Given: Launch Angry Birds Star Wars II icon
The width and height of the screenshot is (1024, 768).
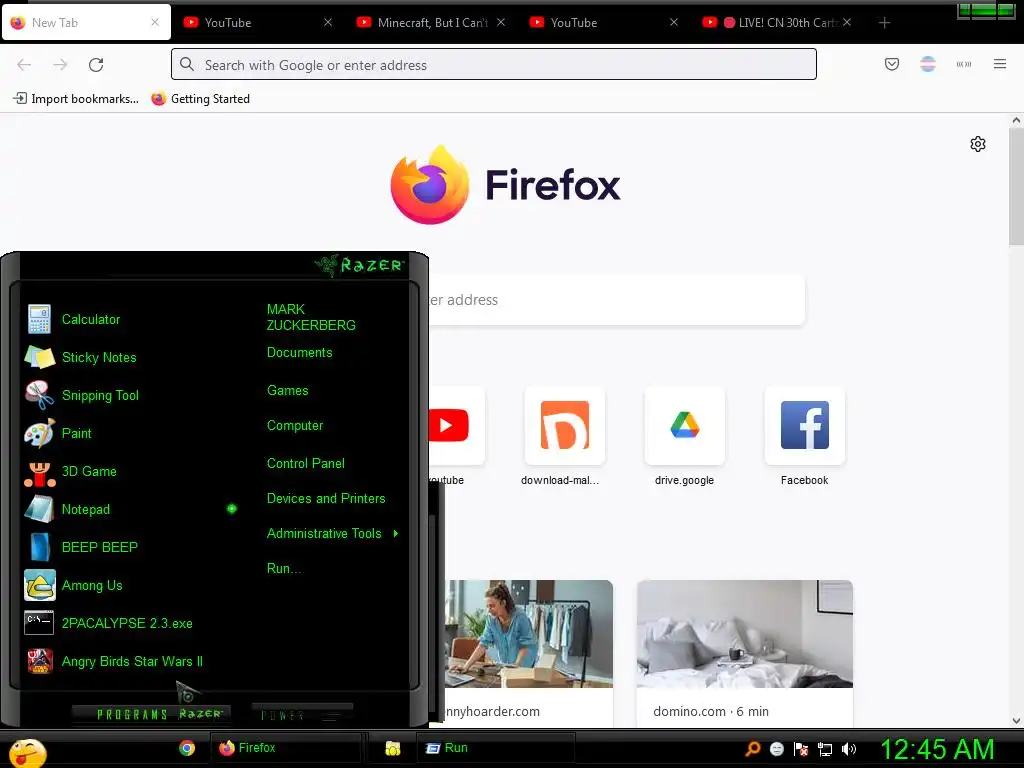Looking at the screenshot, I should point(39,661).
